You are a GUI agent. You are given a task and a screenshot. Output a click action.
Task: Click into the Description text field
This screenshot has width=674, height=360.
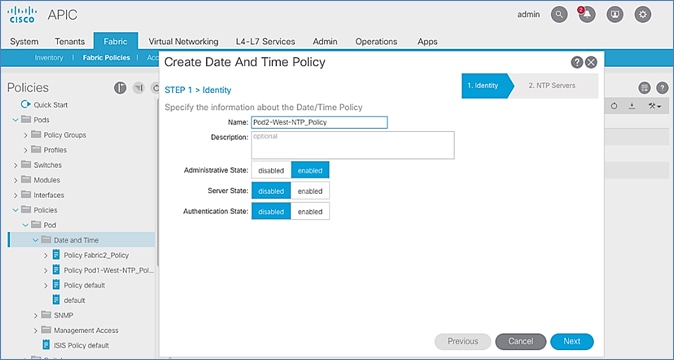(x=352, y=145)
